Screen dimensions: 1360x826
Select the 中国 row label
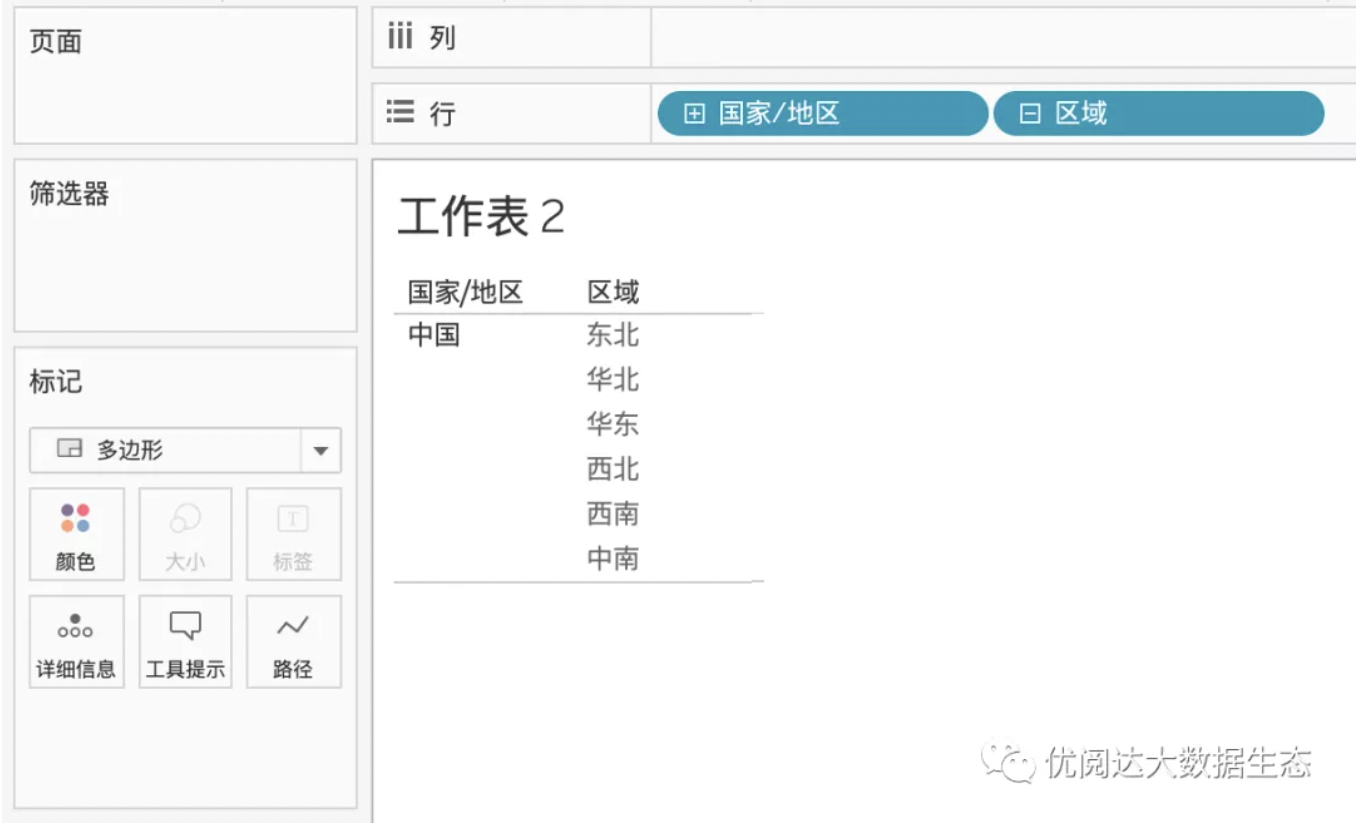pos(434,335)
